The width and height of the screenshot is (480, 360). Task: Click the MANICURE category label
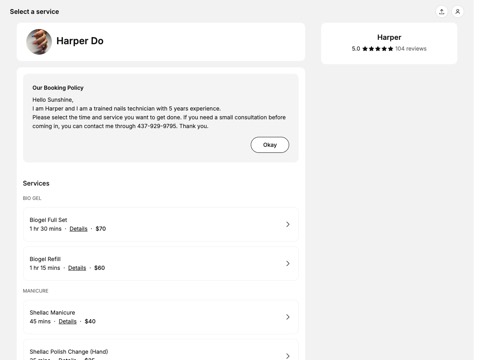click(x=35, y=291)
